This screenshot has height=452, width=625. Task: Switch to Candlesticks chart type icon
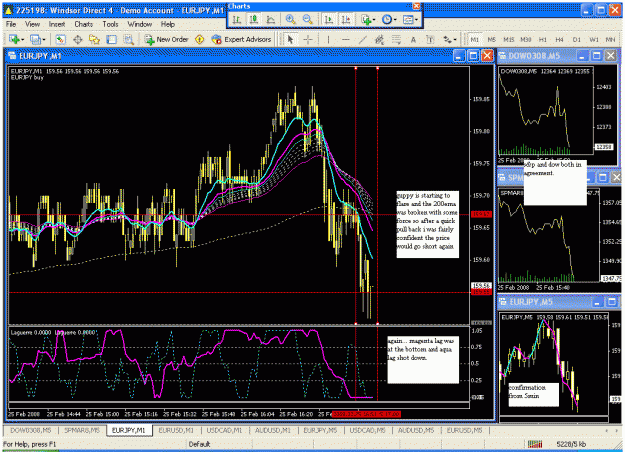(x=254, y=19)
